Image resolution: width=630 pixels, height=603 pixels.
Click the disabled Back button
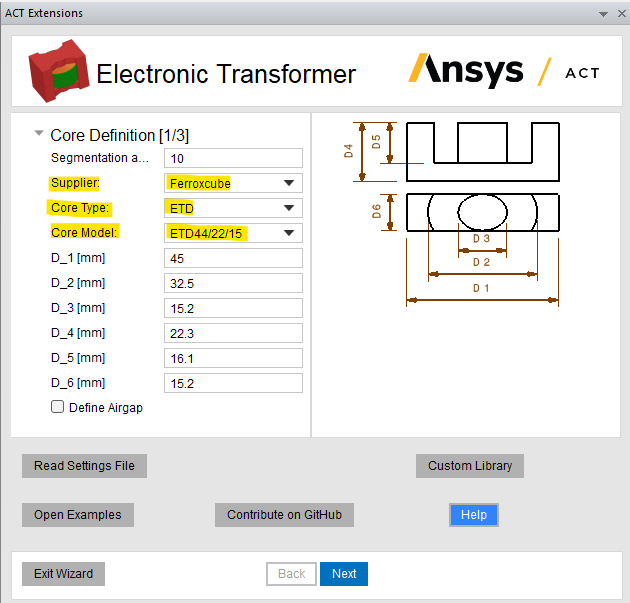(291, 574)
